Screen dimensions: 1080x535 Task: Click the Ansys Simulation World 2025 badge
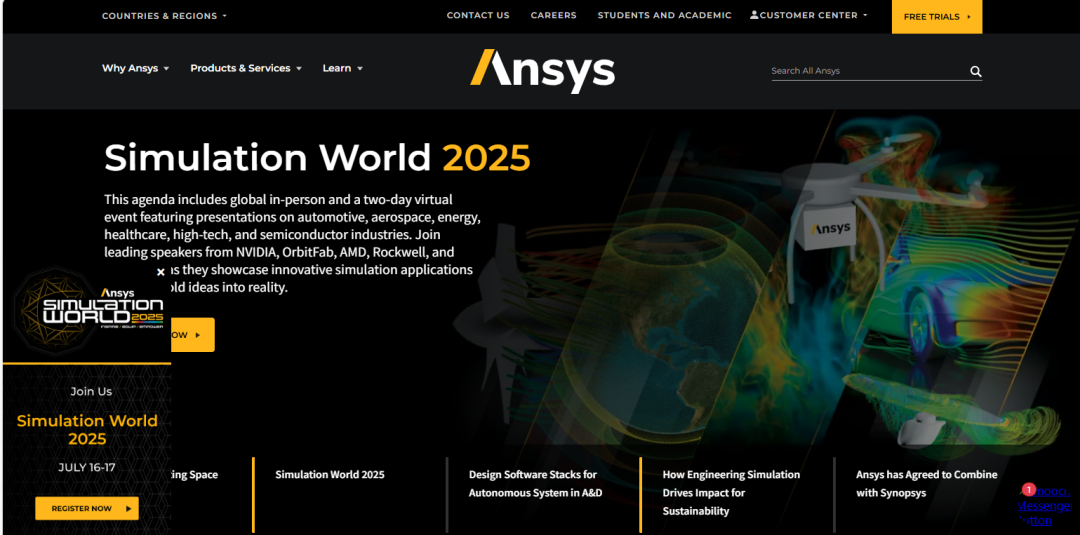pyautogui.click(x=87, y=313)
